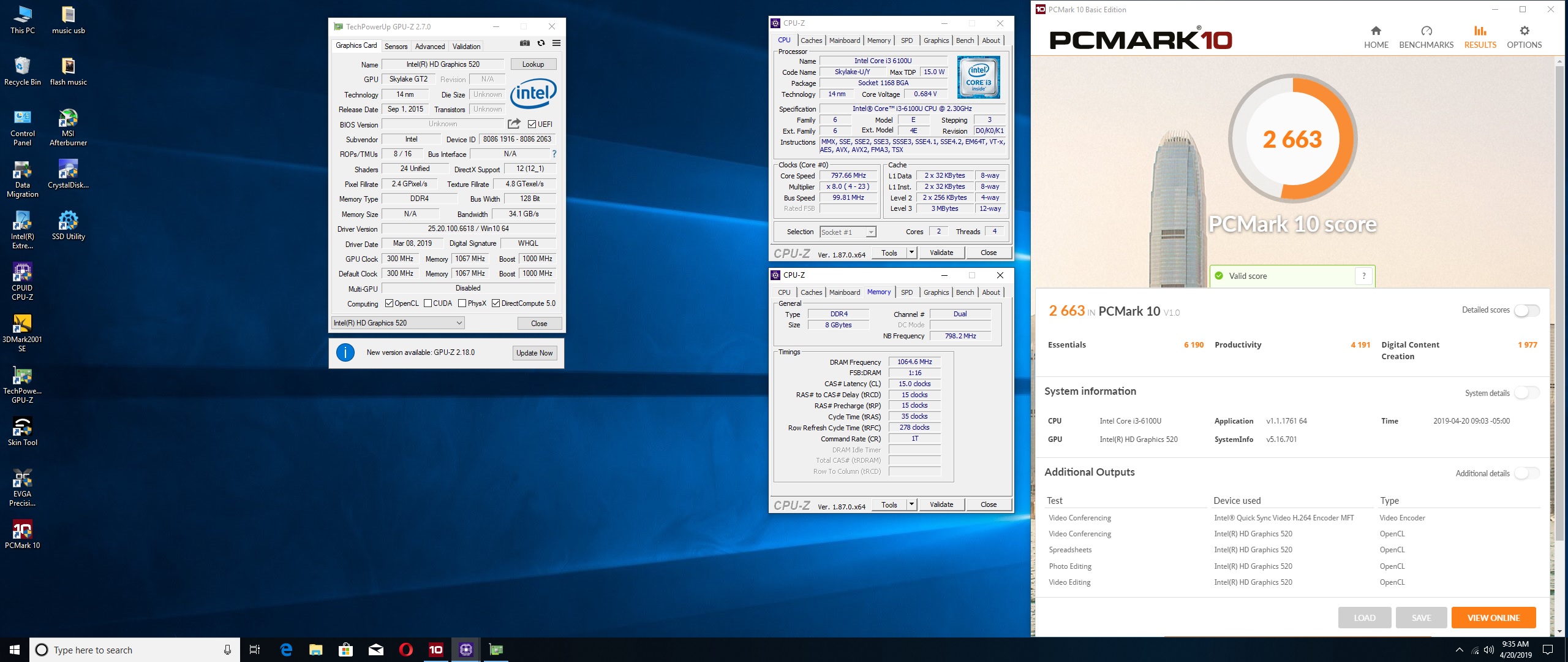
Task: Open the GPU selection dropdown in GPU-Z
Action: pyautogui.click(x=398, y=323)
